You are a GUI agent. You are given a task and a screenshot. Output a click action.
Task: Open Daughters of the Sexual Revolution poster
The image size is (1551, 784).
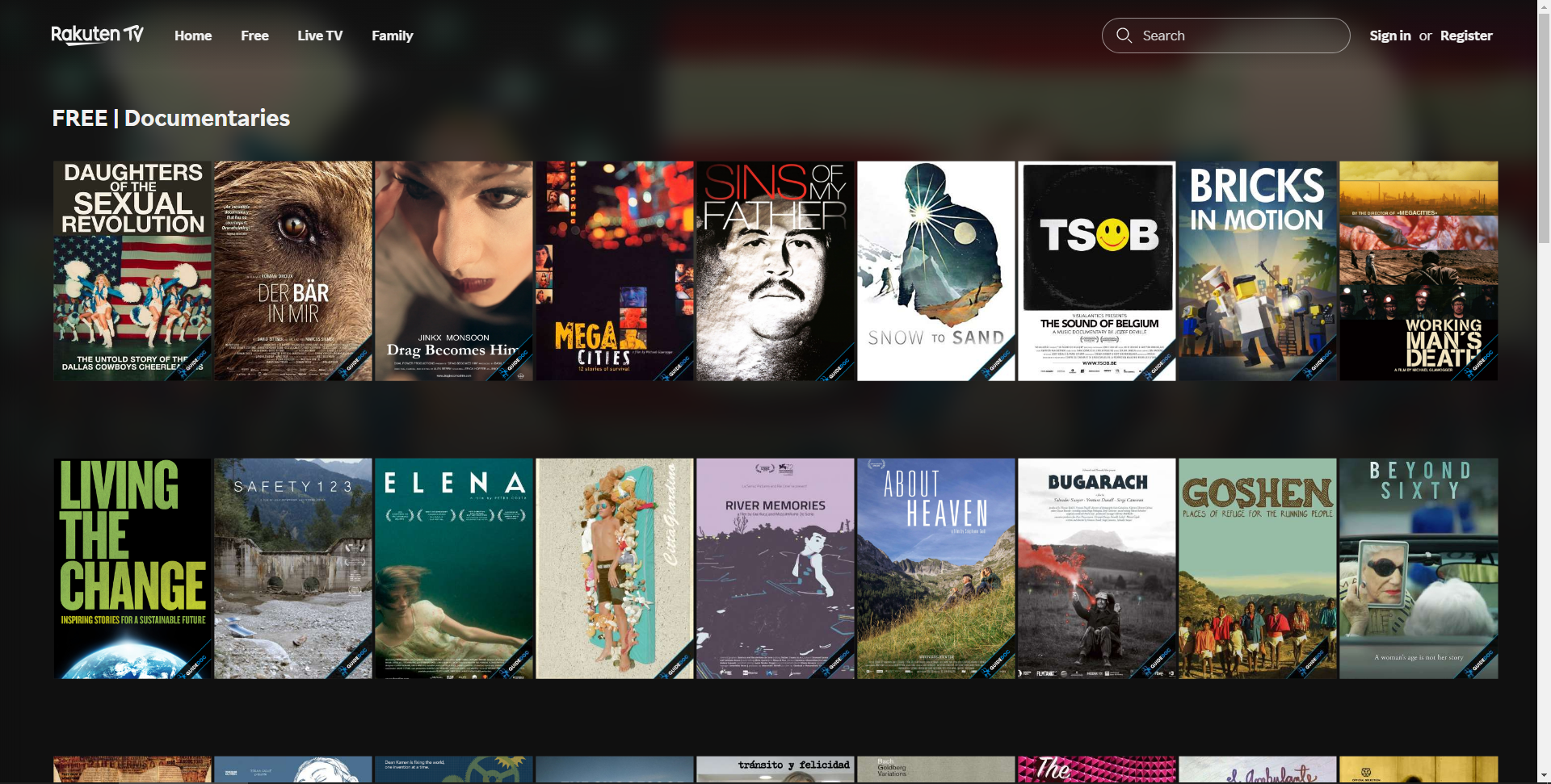tap(132, 270)
